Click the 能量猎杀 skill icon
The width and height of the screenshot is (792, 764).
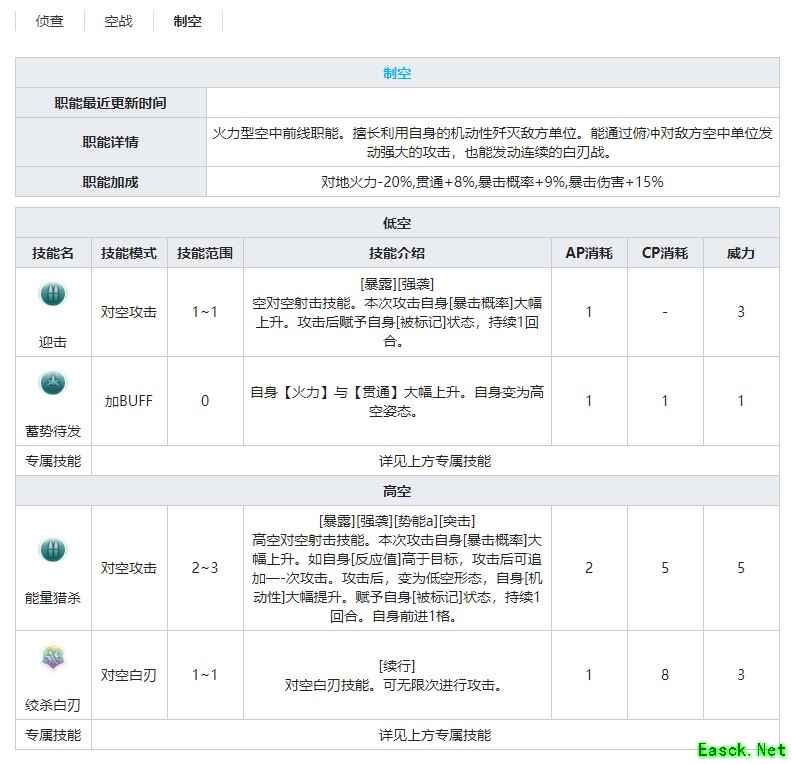click(52, 550)
